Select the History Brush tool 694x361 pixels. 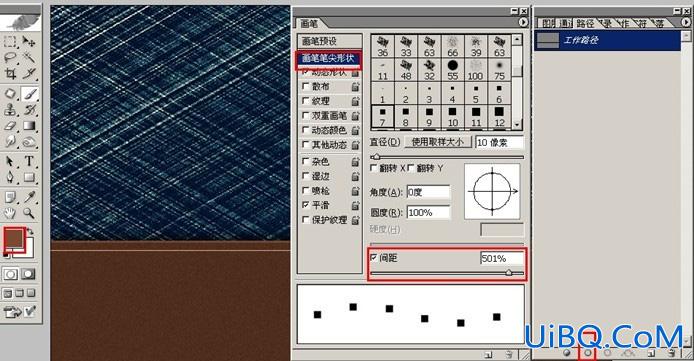pyautogui.click(x=29, y=110)
